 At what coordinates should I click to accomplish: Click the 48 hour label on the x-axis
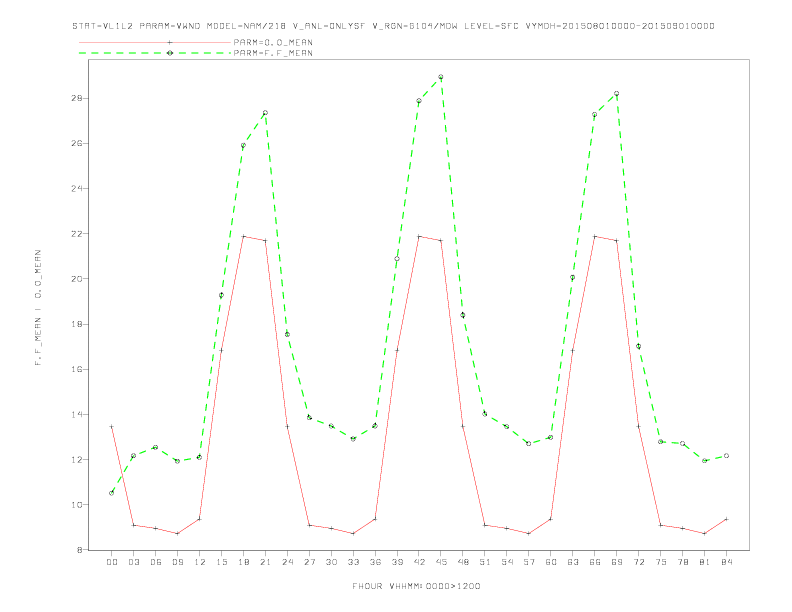(463, 562)
